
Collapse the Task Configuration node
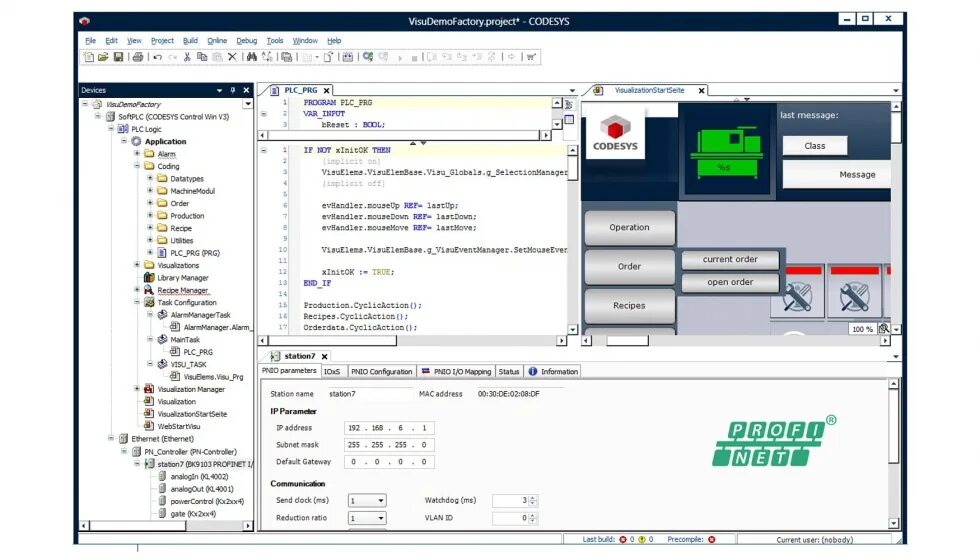[x=137, y=302]
